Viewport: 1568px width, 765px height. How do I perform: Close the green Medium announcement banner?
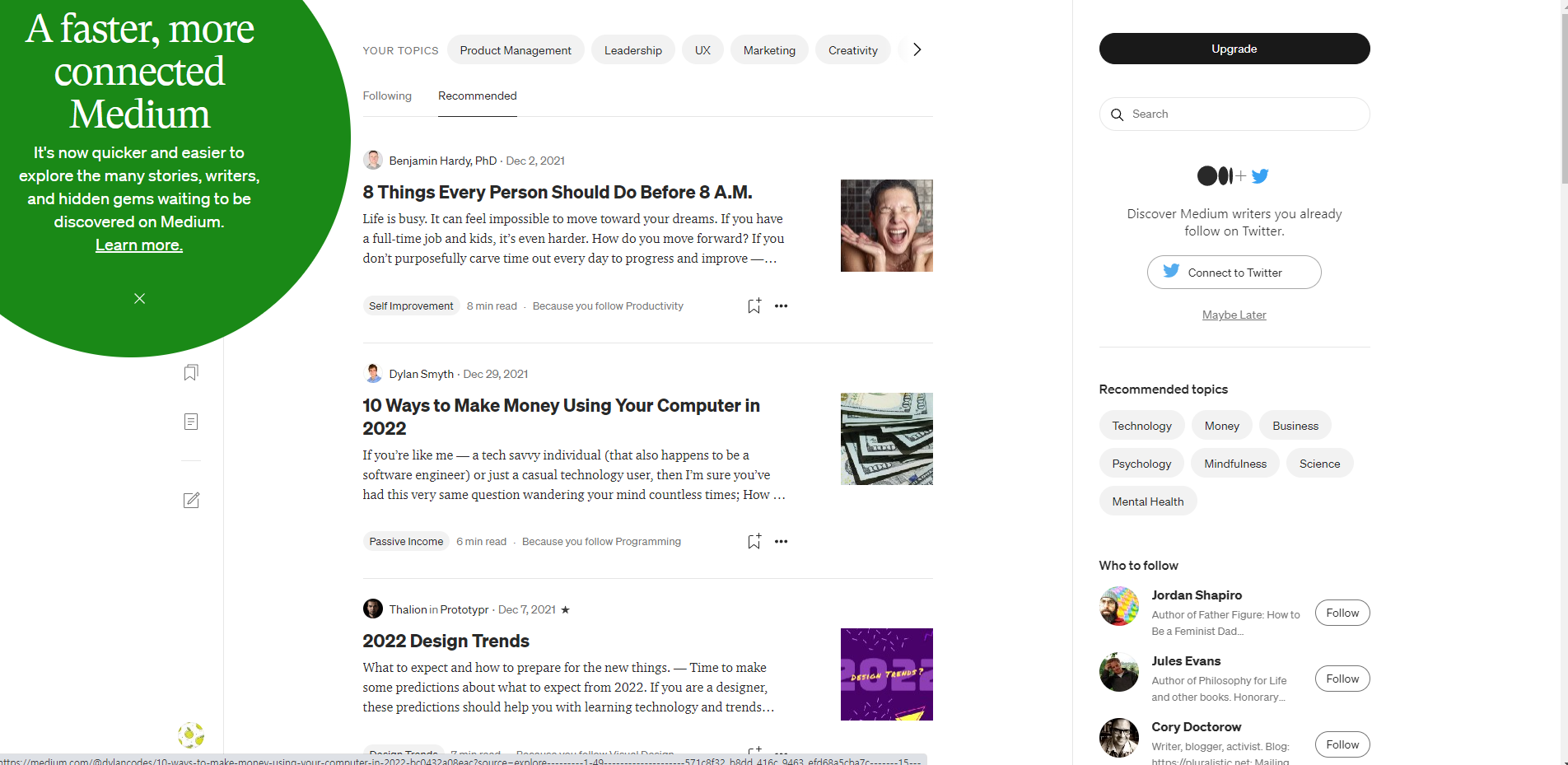(139, 298)
